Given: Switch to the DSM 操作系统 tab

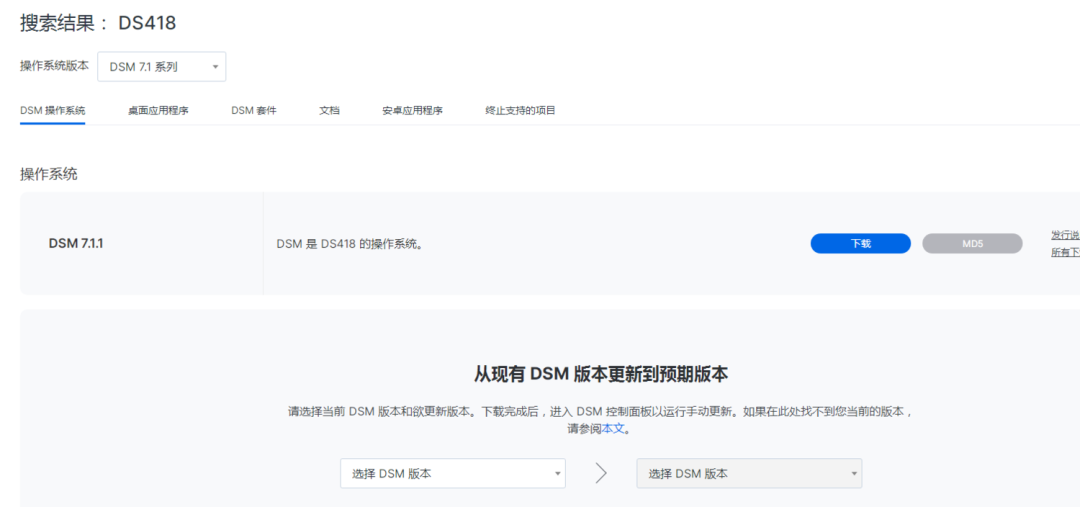Looking at the screenshot, I should pyautogui.click(x=52, y=111).
